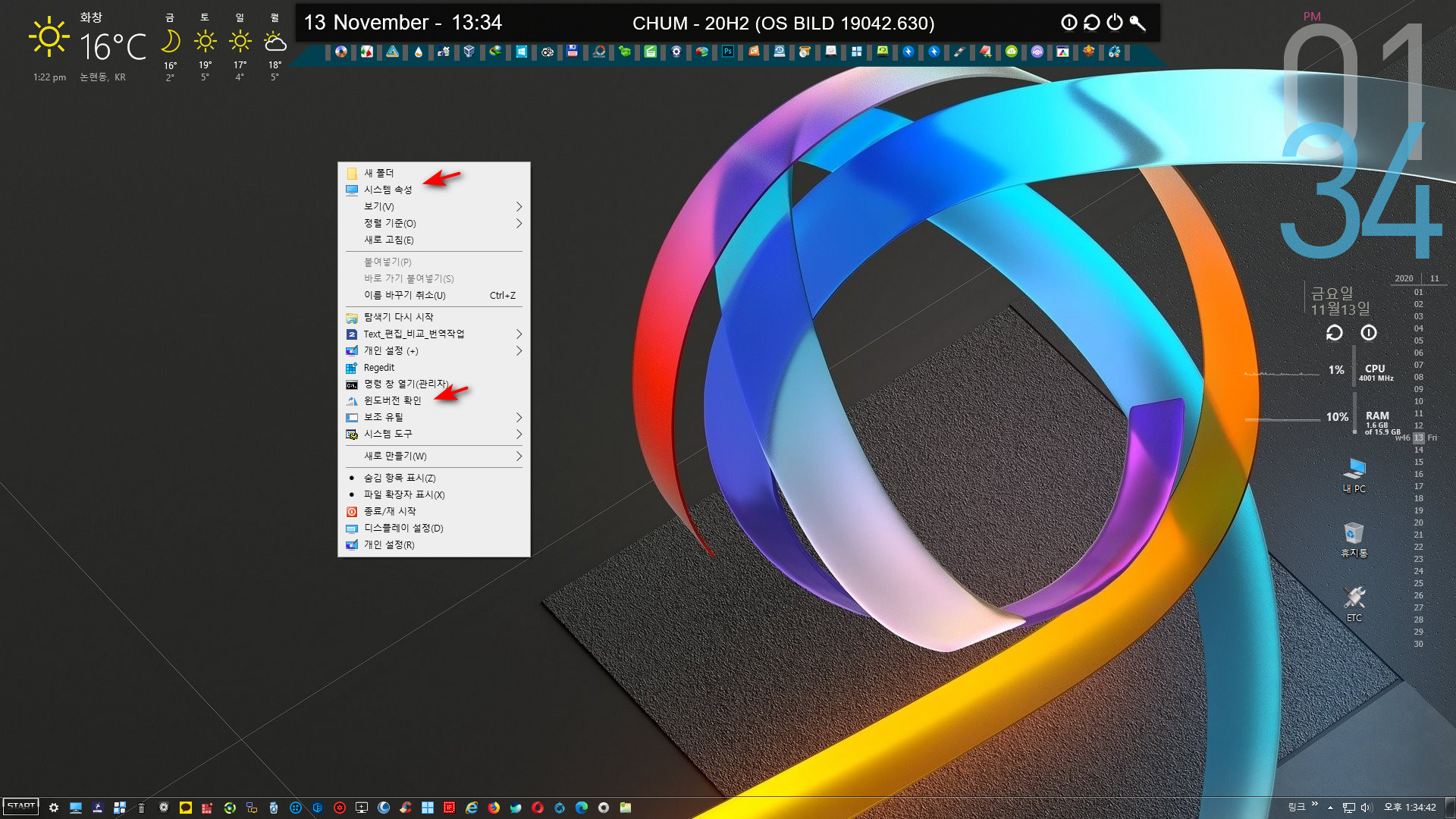Screen dimensions: 1456x819
Task: Choose 종료/재 시작 entry
Action: pos(434,511)
